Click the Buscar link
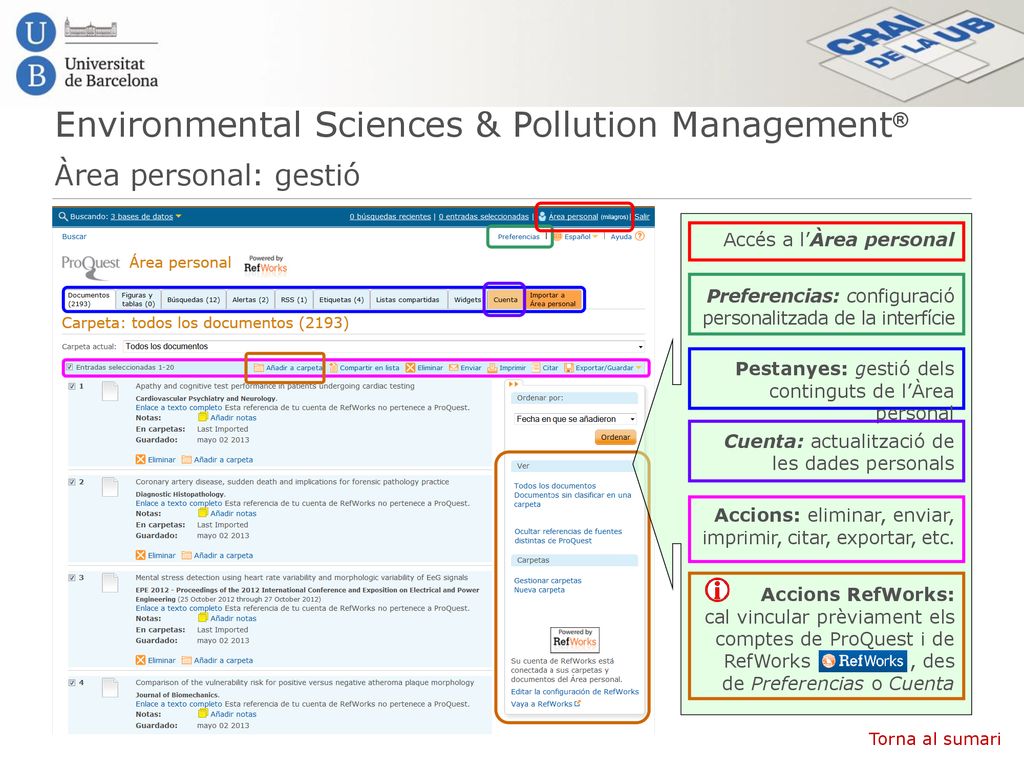Viewport: 1024px width, 768px height. pyautogui.click(x=74, y=236)
